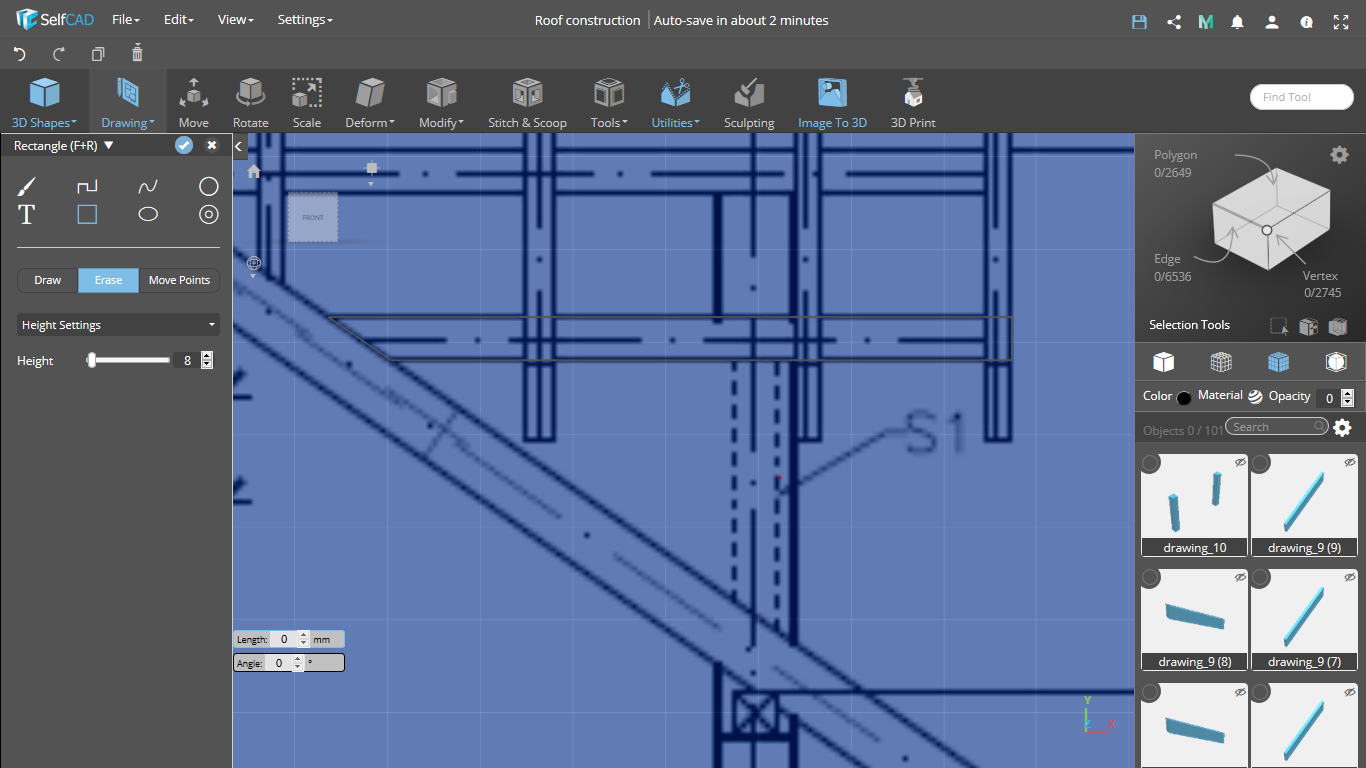
Task: Collapse the left tool panel
Action: point(239,146)
